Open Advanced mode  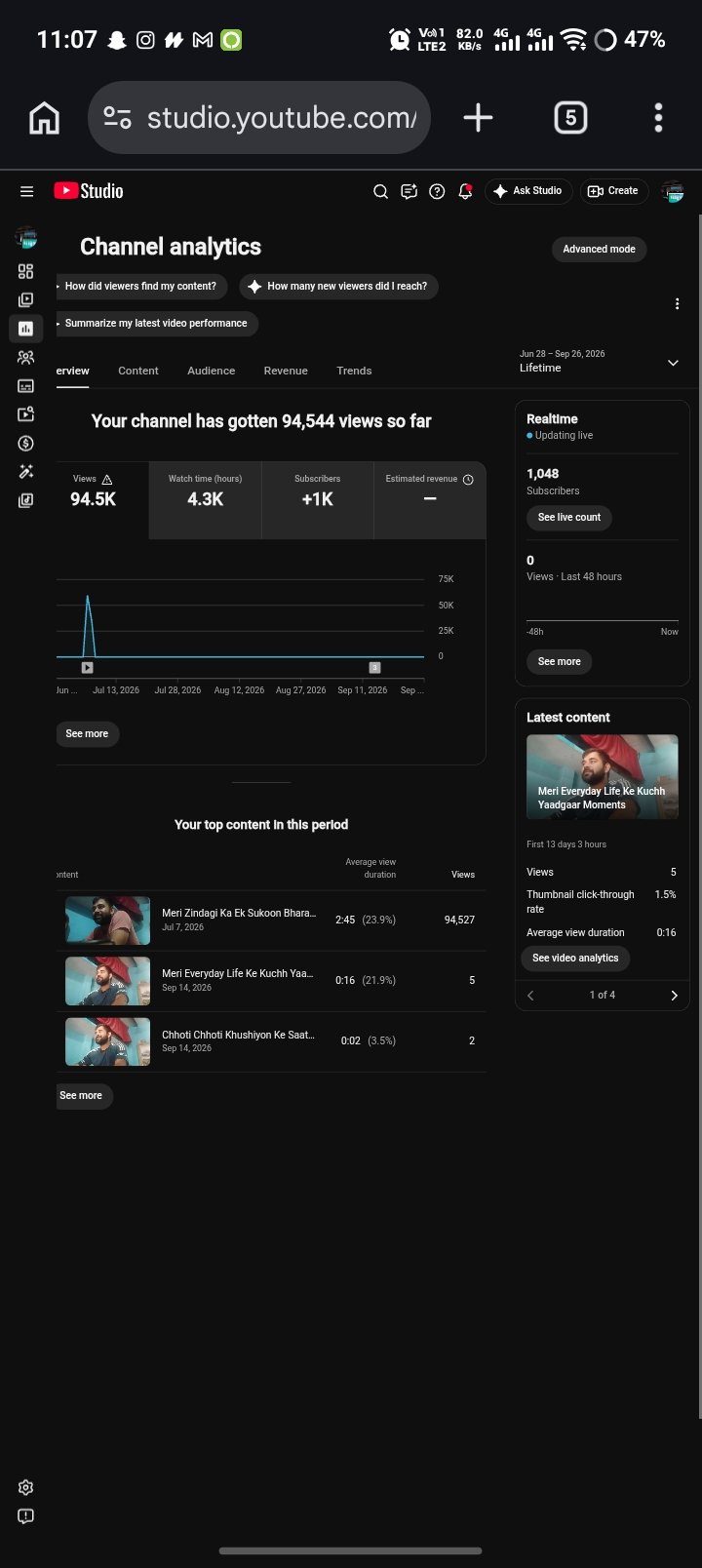pos(599,249)
